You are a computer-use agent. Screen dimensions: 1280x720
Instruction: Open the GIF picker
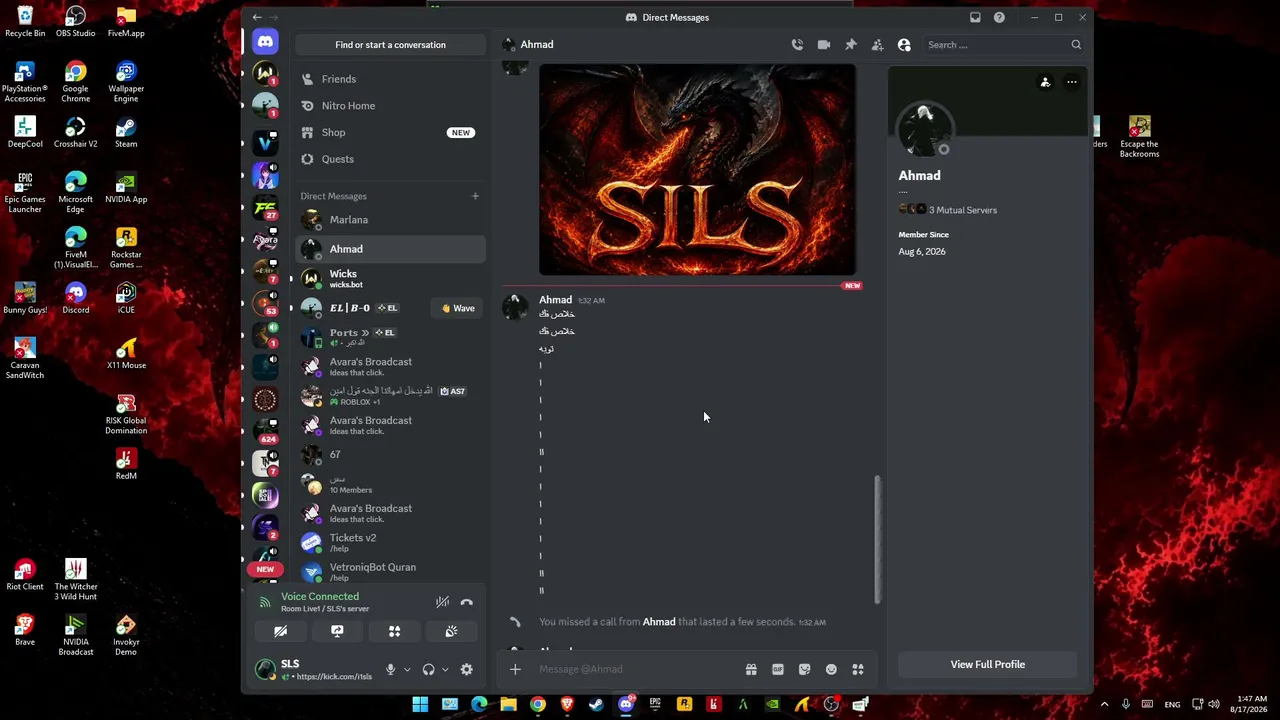tap(778, 670)
